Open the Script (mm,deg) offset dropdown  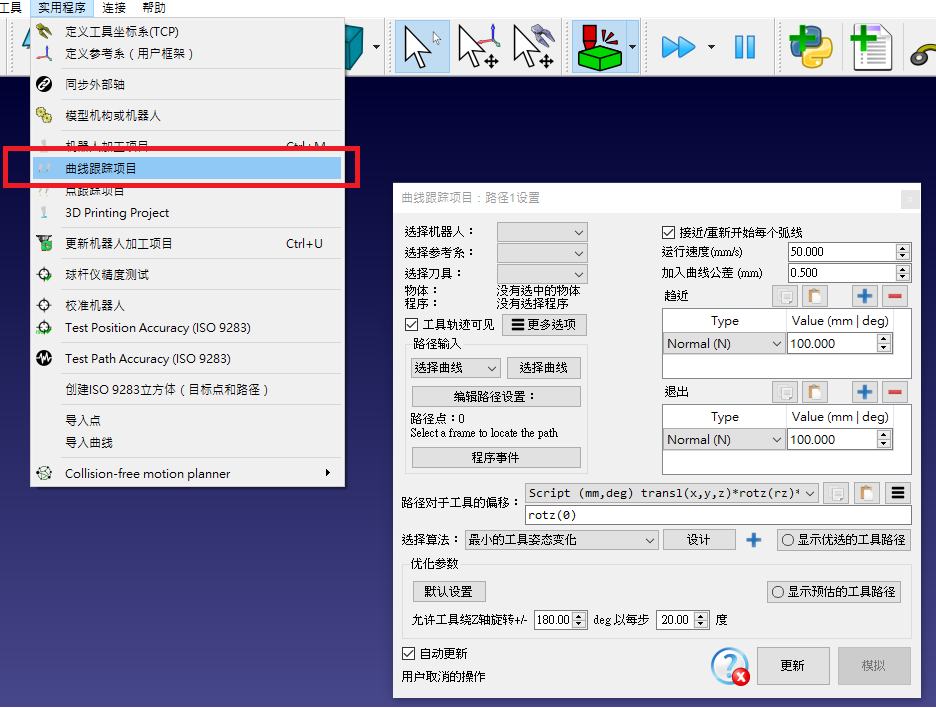tap(672, 493)
